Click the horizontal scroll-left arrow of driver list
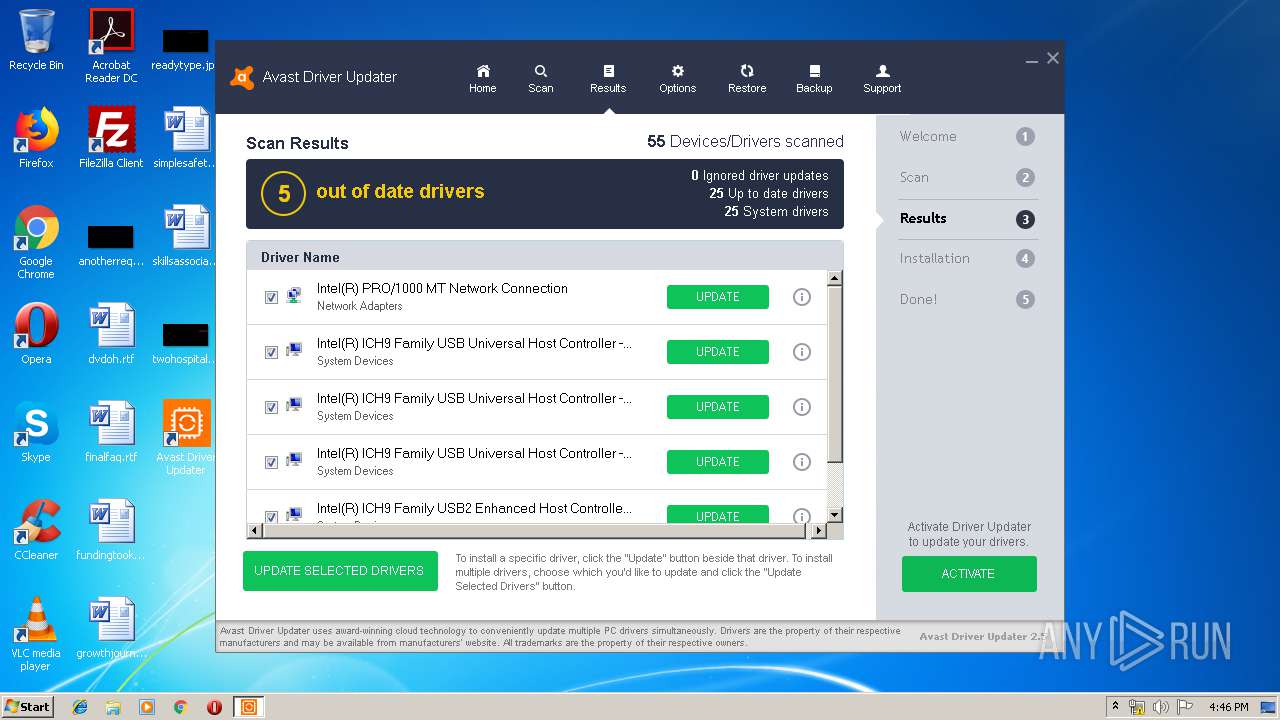The image size is (1280, 720). pos(254,531)
